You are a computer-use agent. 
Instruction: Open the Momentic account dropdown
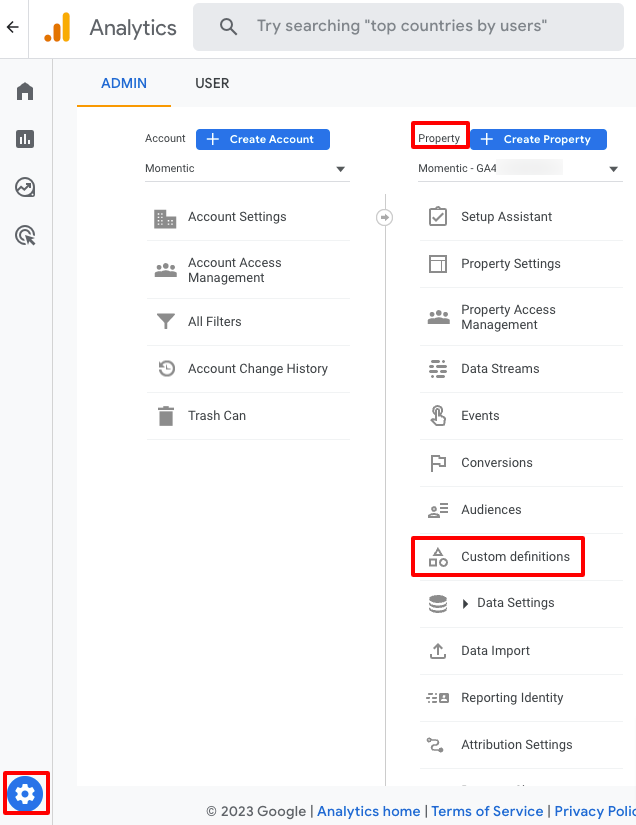[247, 168]
